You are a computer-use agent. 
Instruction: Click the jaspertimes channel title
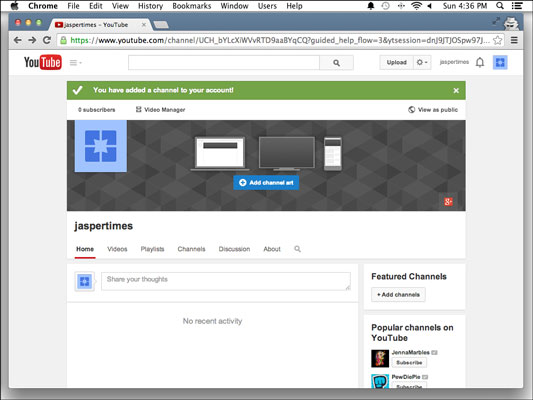pyautogui.click(x=103, y=226)
